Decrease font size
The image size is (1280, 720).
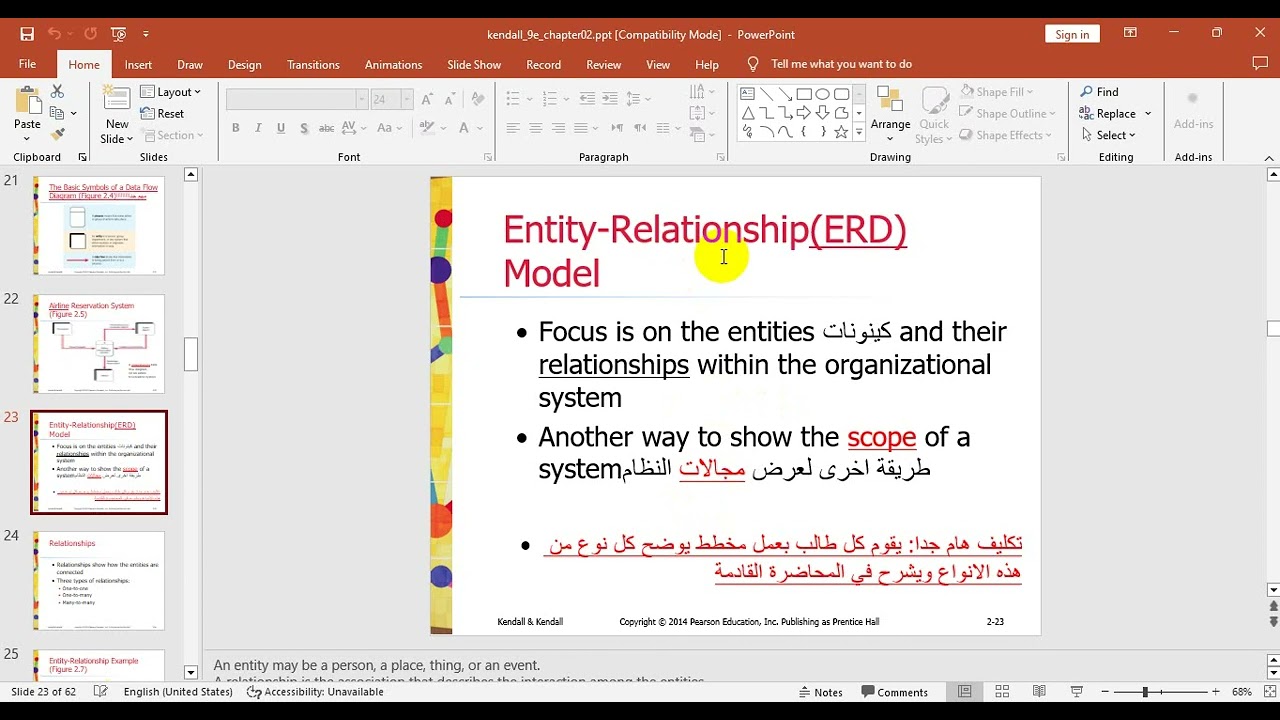click(449, 99)
